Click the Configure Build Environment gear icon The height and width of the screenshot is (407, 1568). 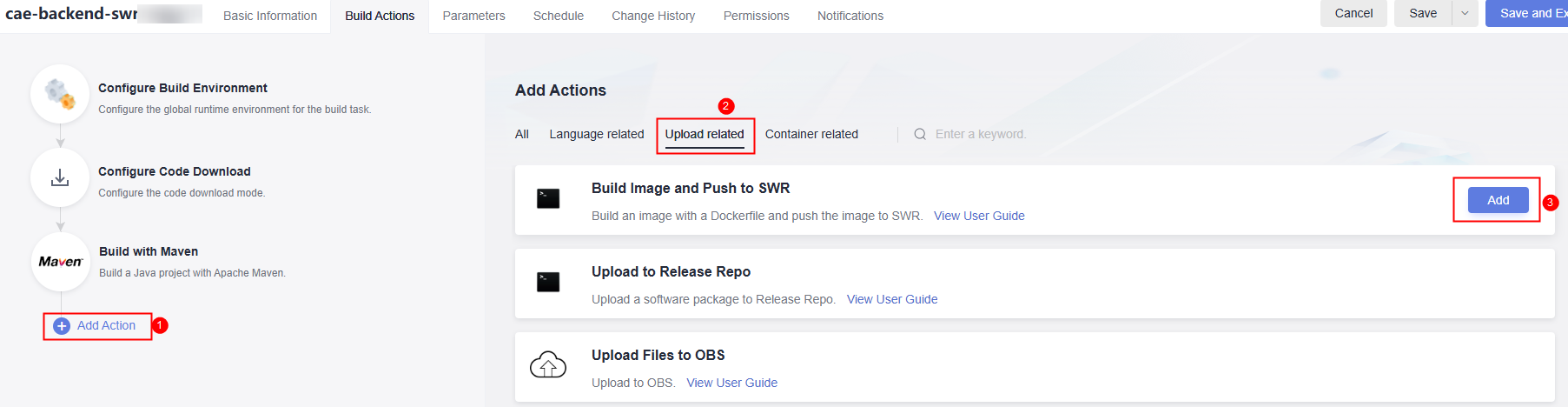tap(60, 94)
